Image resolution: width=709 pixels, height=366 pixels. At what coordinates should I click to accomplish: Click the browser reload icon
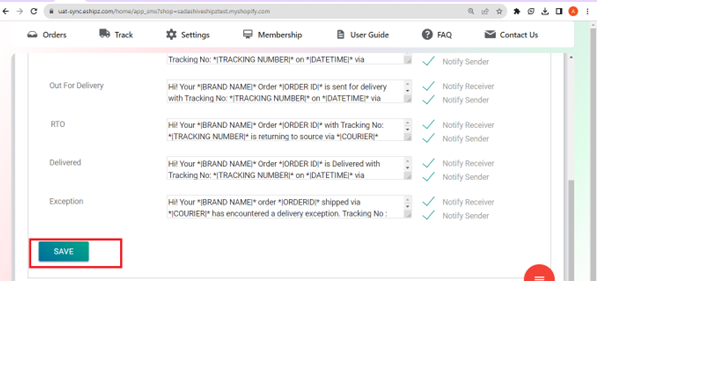pyautogui.click(x=33, y=11)
